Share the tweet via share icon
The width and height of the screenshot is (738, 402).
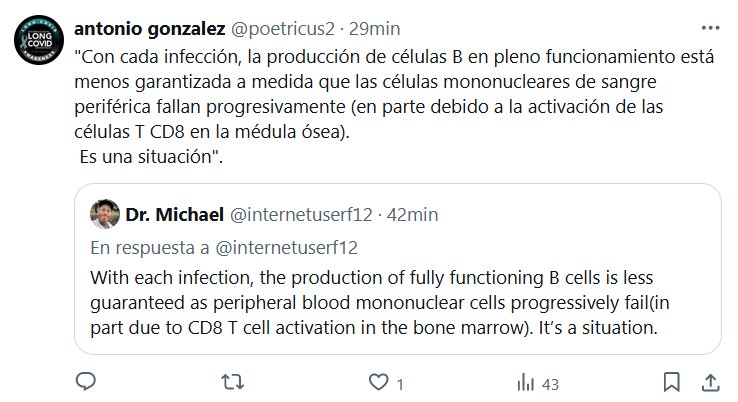coord(710,382)
